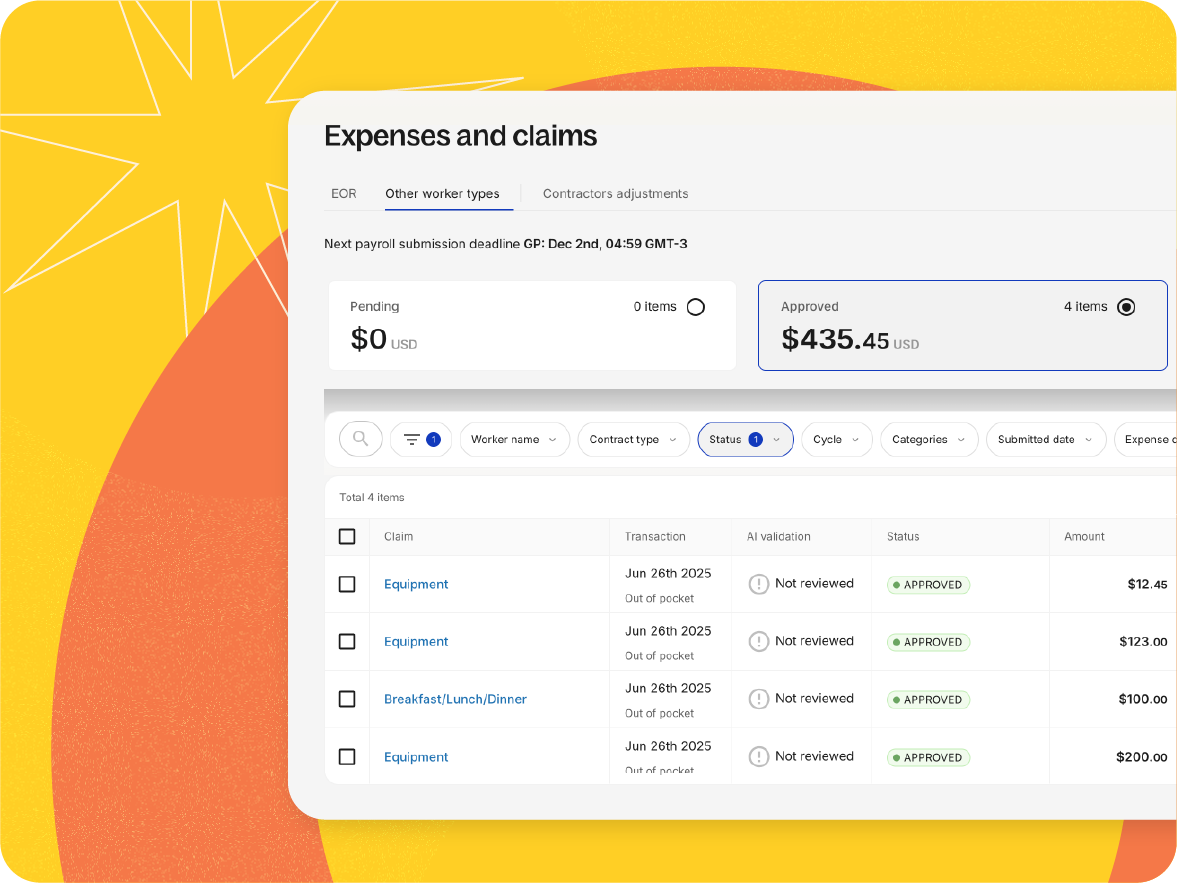Screen dimensions: 1177x883
Task: Open the Contractors adjustments tab
Action: [615, 194]
